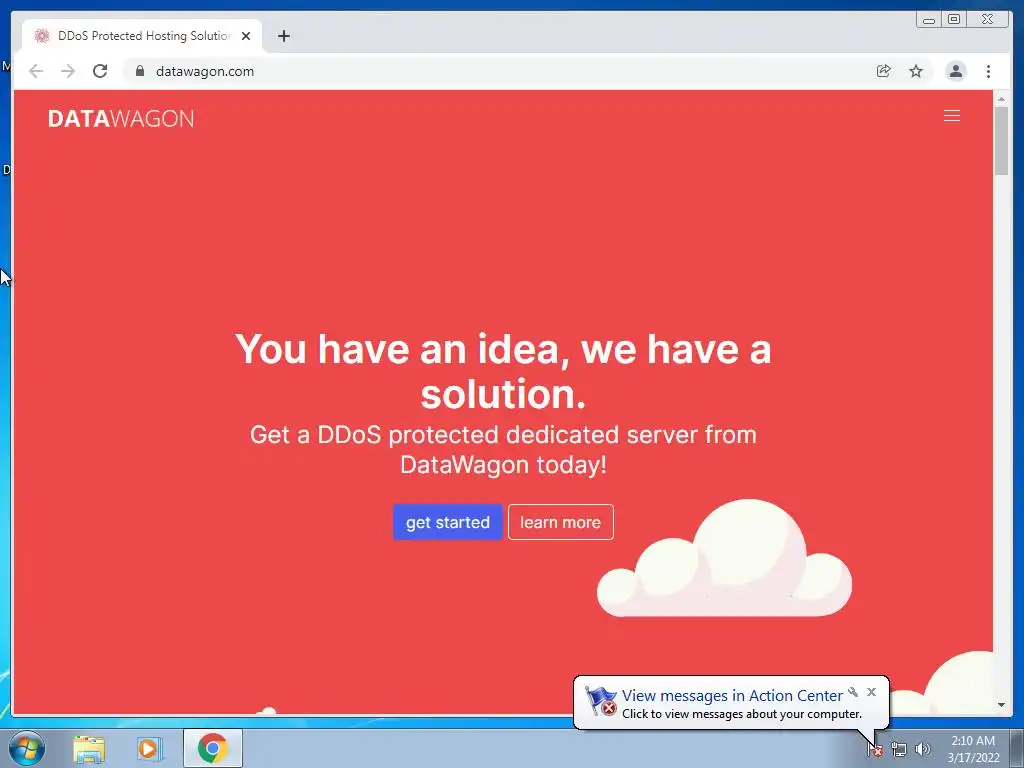
Task: Click the Chrome taskbar icon
Action: pos(212,748)
